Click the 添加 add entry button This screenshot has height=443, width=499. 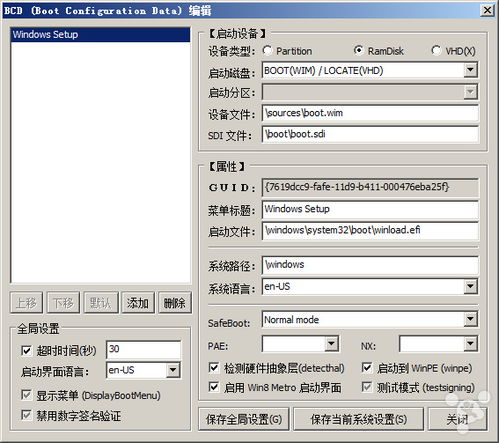pos(138,303)
